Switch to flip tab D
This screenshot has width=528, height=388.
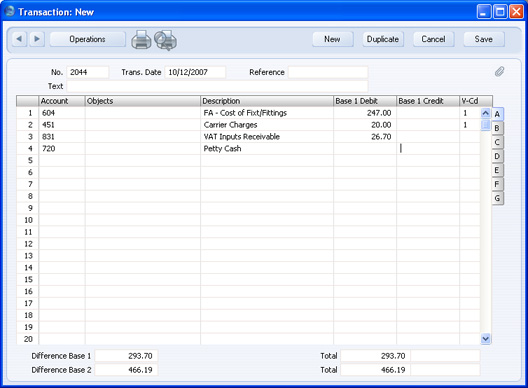497,156
